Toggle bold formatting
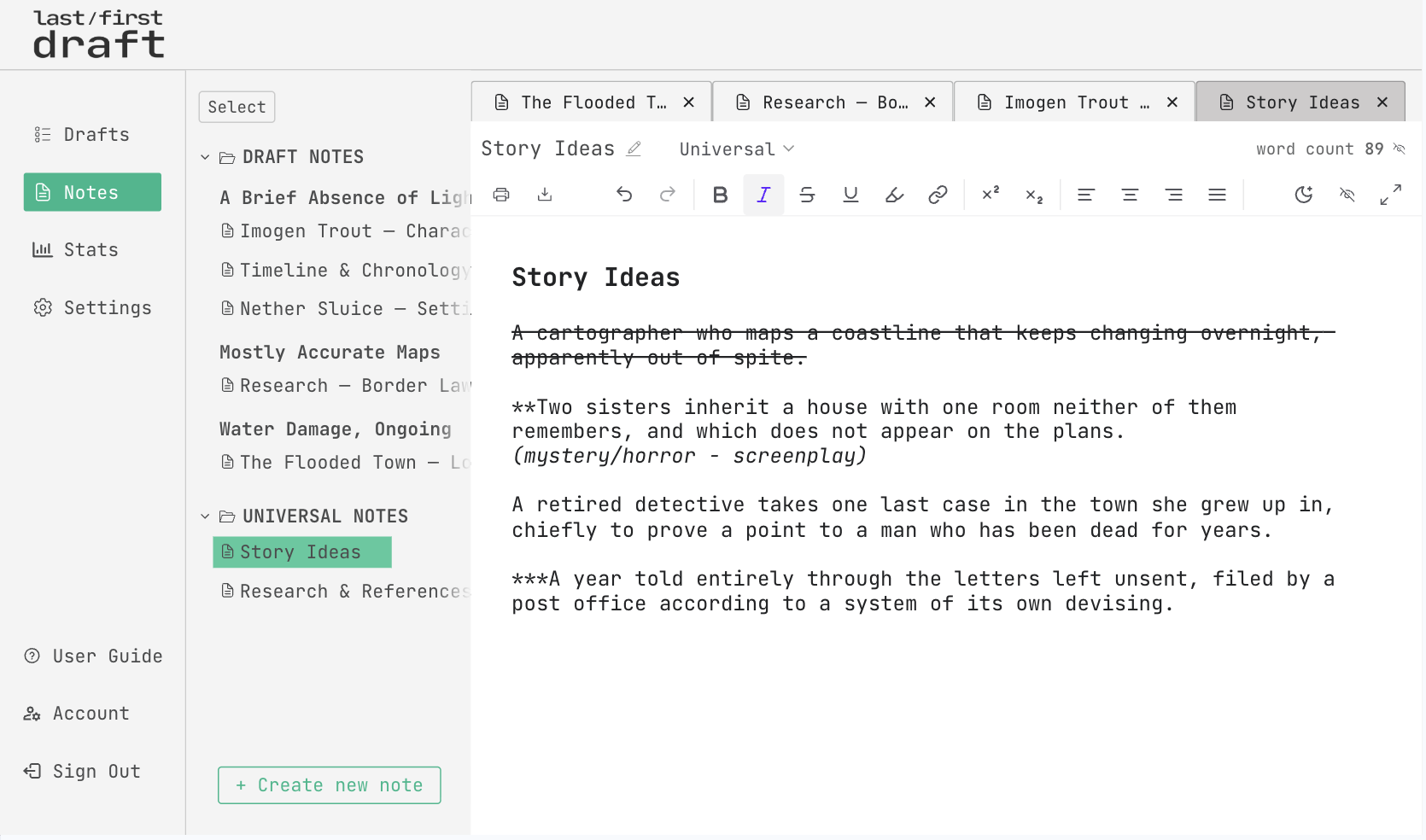Image resolution: width=1426 pixels, height=840 pixels. coord(721,195)
